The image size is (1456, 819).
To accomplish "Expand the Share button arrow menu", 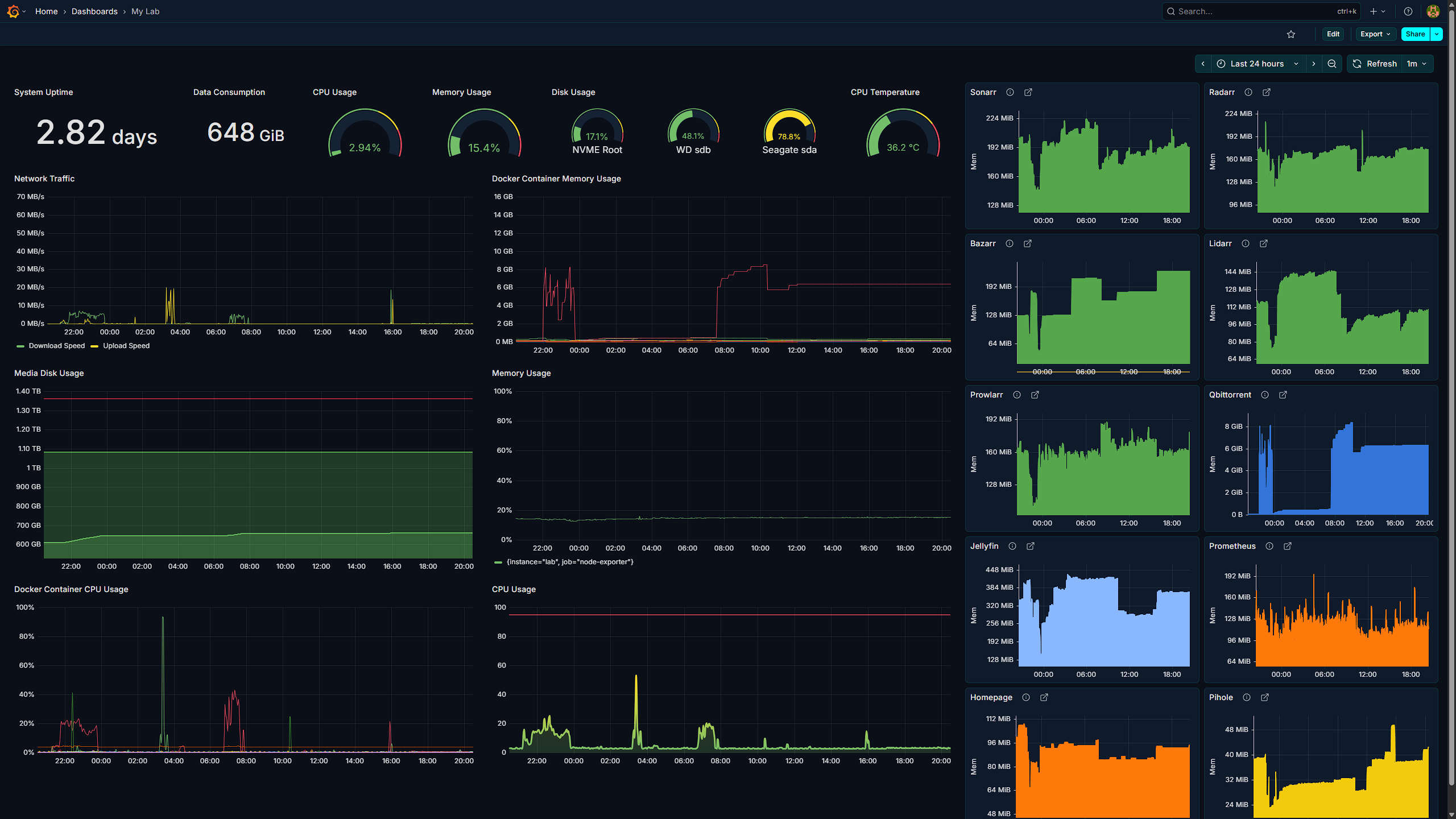I will (1437, 34).
